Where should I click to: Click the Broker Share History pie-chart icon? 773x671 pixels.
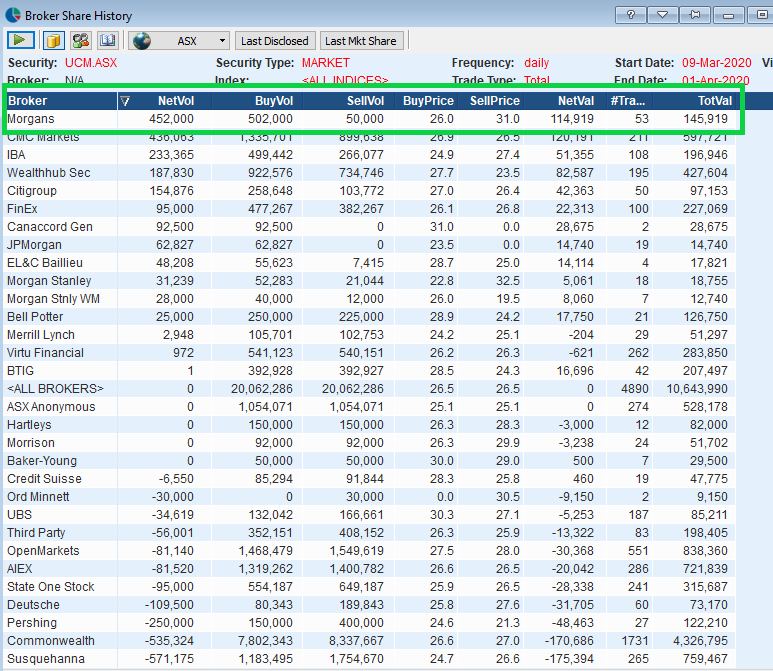13,15
